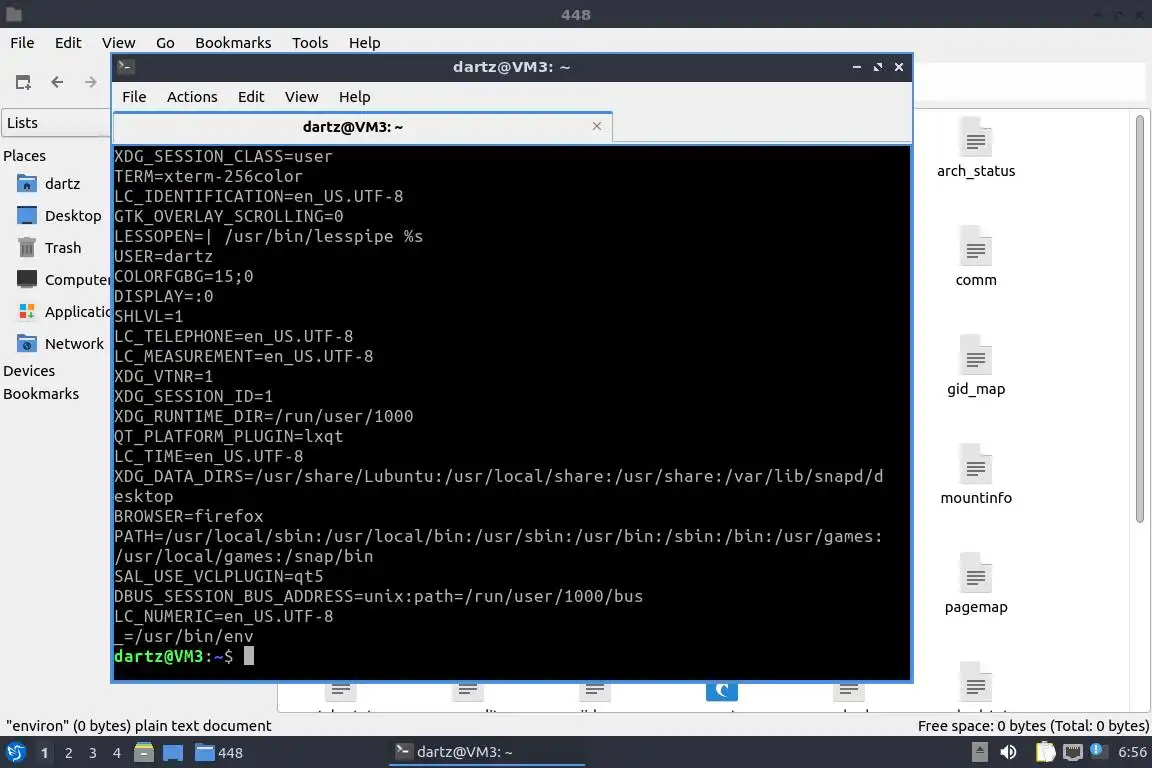Switch to virtual desktop 2
This screenshot has width=1152, height=768.
tap(68, 753)
